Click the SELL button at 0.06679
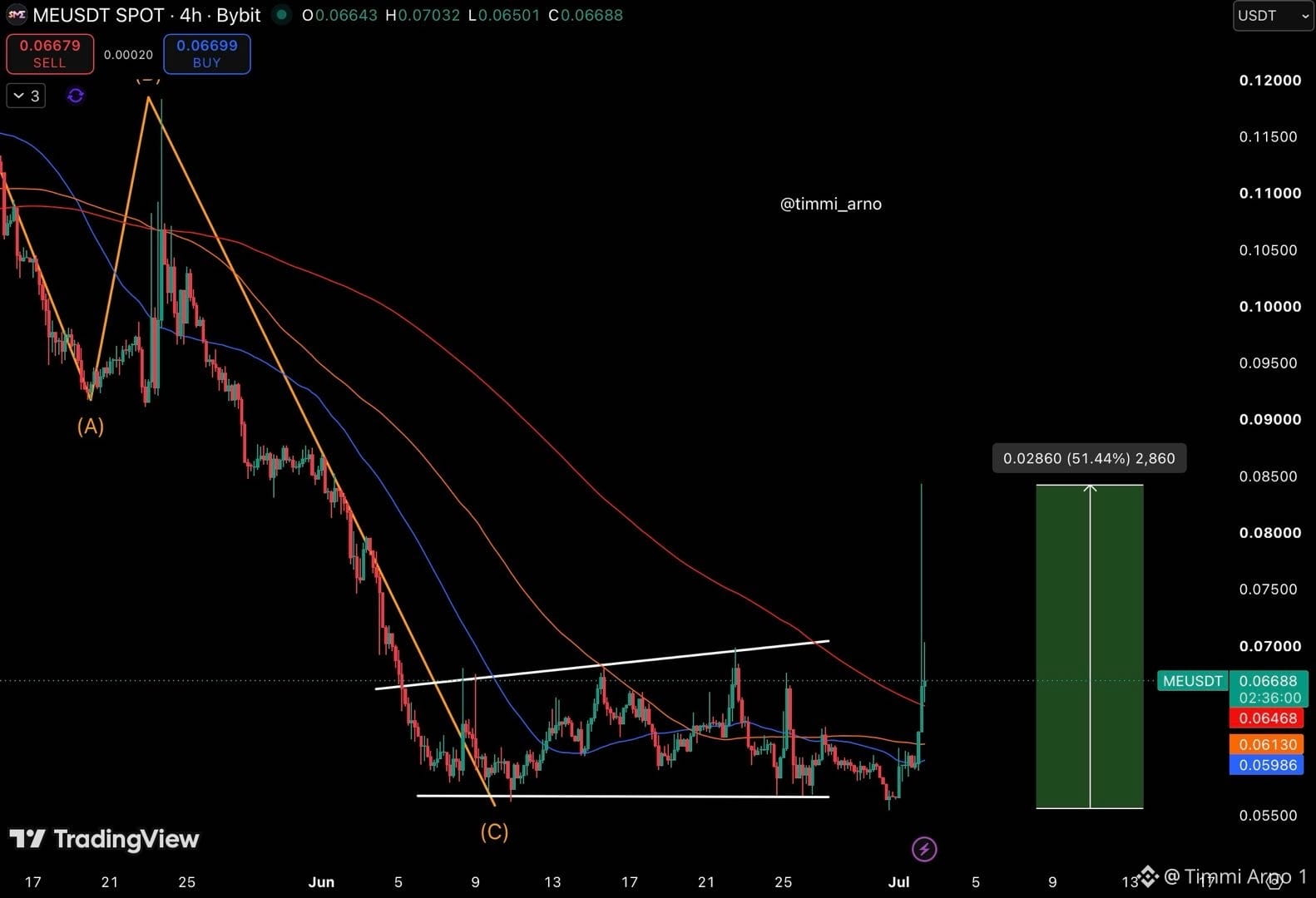 pos(50,54)
